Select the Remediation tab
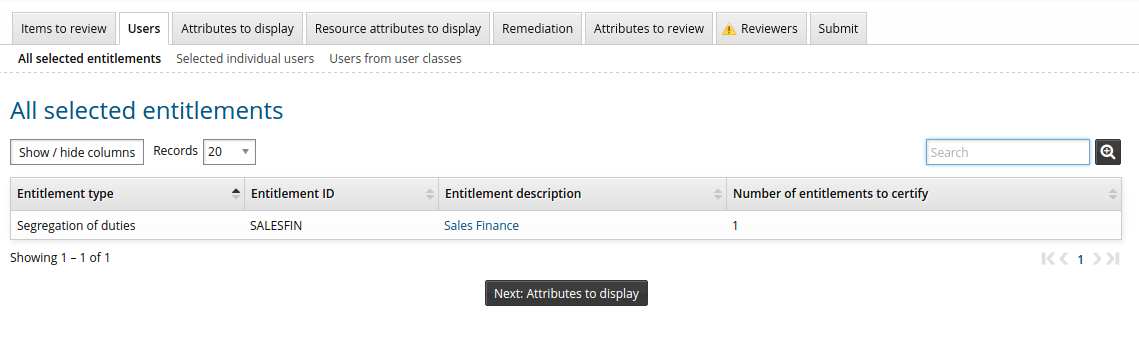Viewport: 1139px width, 361px height. coord(538,28)
